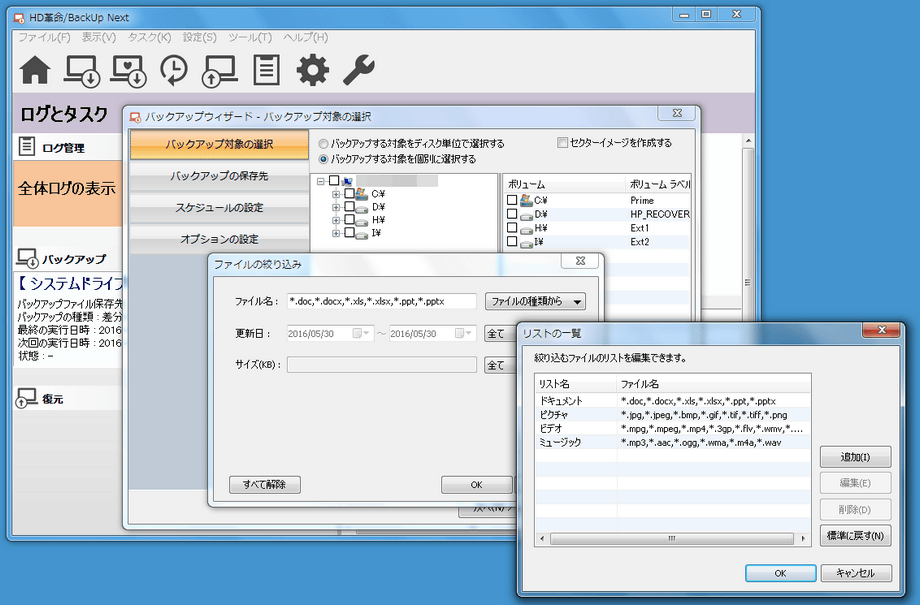The width and height of the screenshot is (920, 605).
Task: Check the C:¥ volume checkbox in list
Action: click(x=512, y=201)
